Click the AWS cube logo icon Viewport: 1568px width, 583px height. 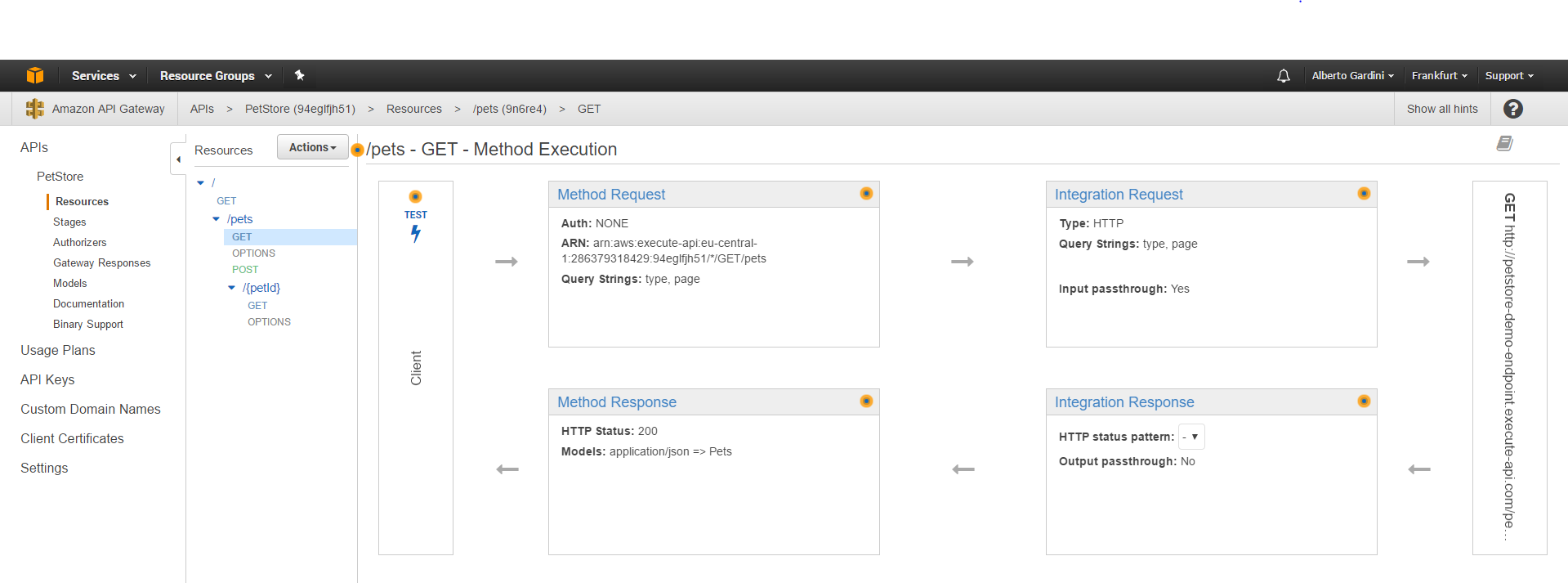pos(34,75)
